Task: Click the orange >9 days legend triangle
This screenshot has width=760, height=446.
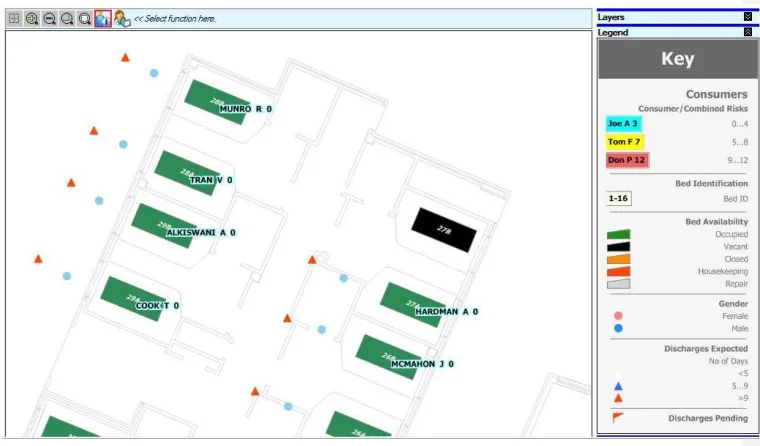Action: coord(618,398)
